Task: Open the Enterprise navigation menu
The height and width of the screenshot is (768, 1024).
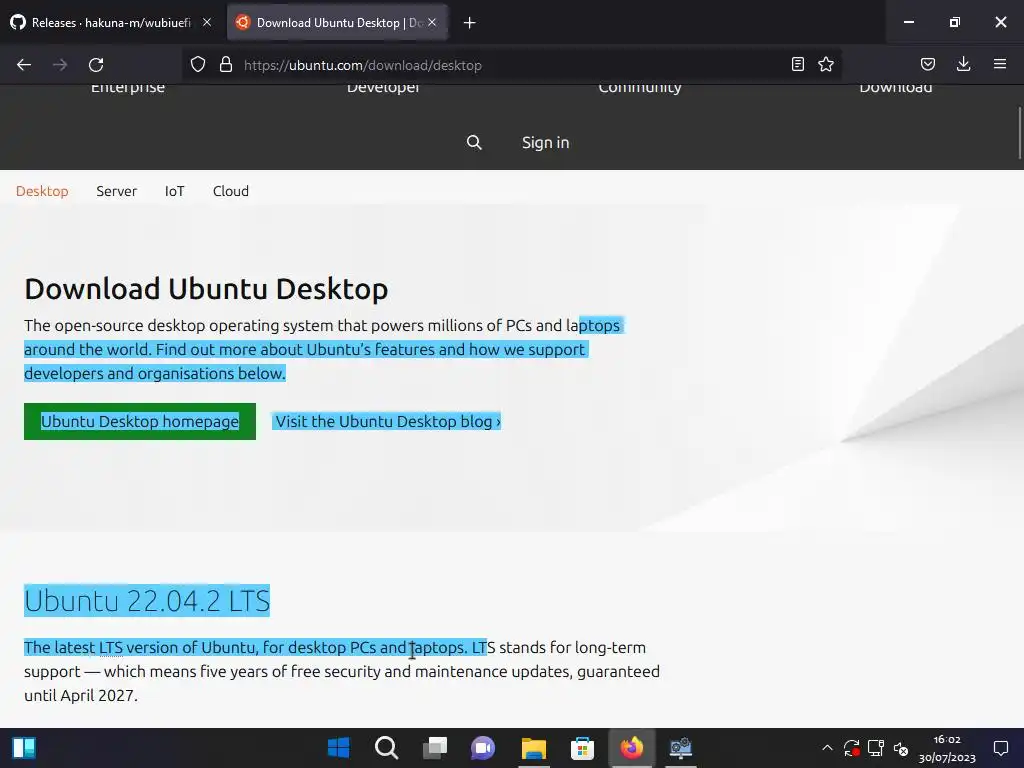Action: tap(128, 88)
